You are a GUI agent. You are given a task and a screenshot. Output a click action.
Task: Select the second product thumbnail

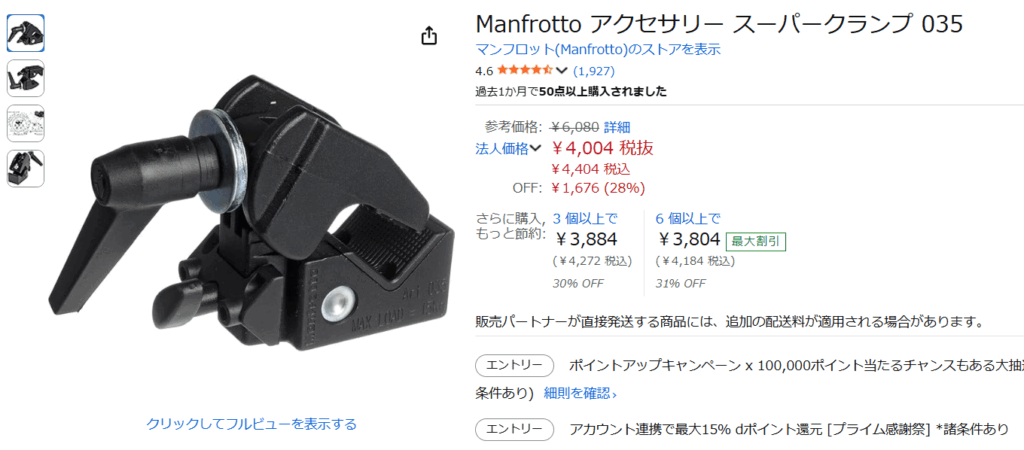point(25,78)
